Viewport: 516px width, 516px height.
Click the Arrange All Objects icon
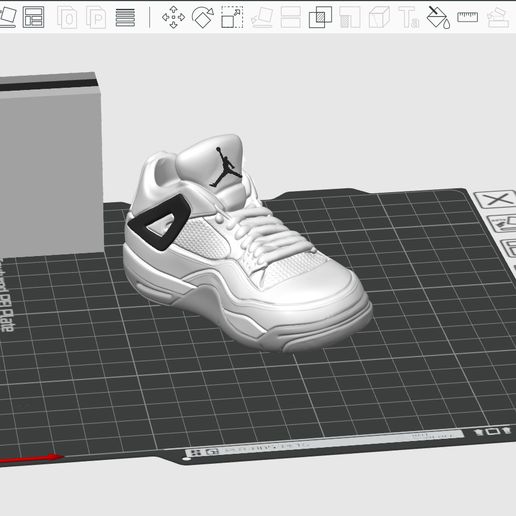pos(34,17)
